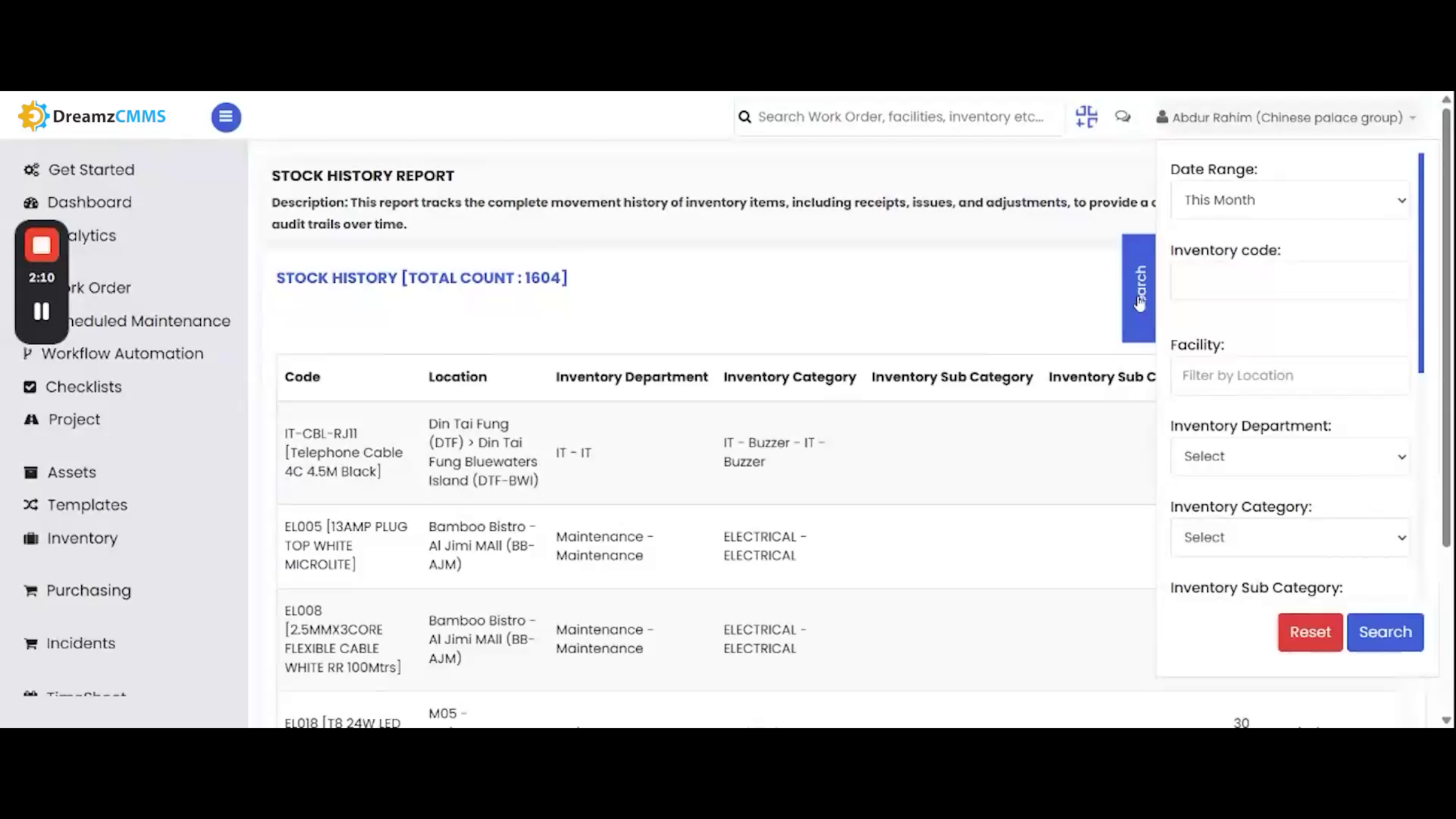Click the Checklists check icon

[30, 387]
